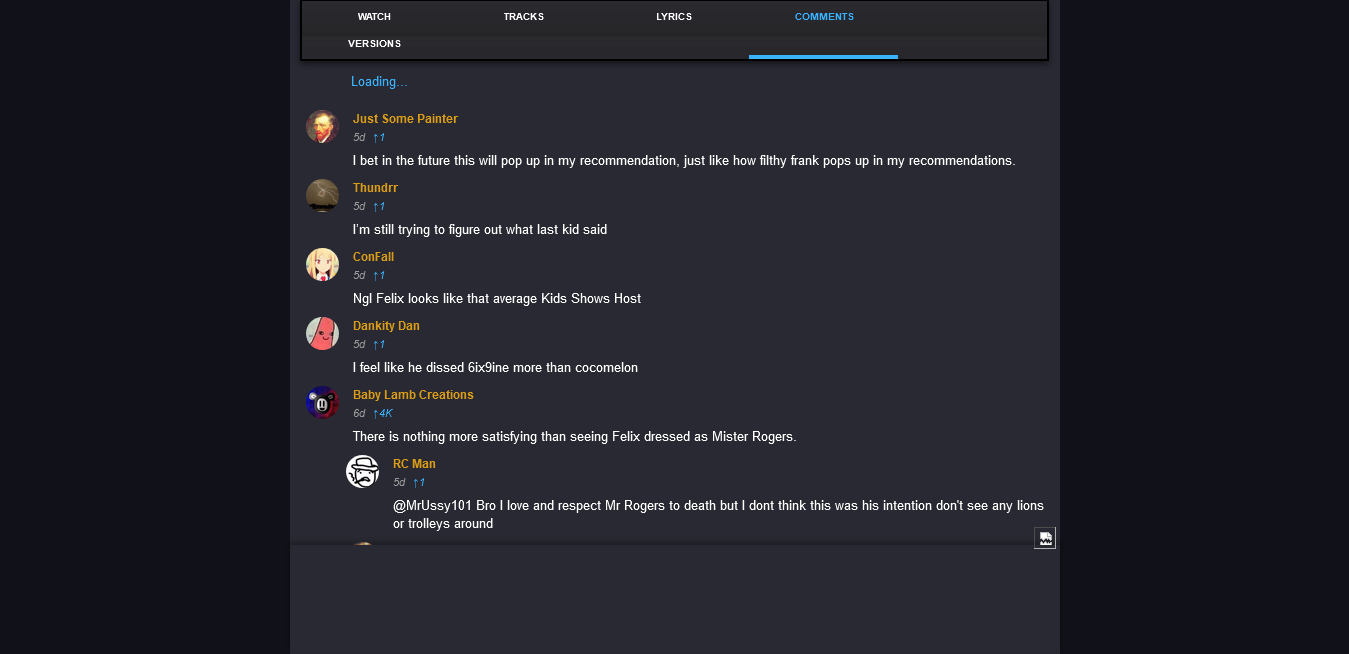Click Dankity Dan's profile picture
Screen dimensions: 1349x654
[x=322, y=334]
